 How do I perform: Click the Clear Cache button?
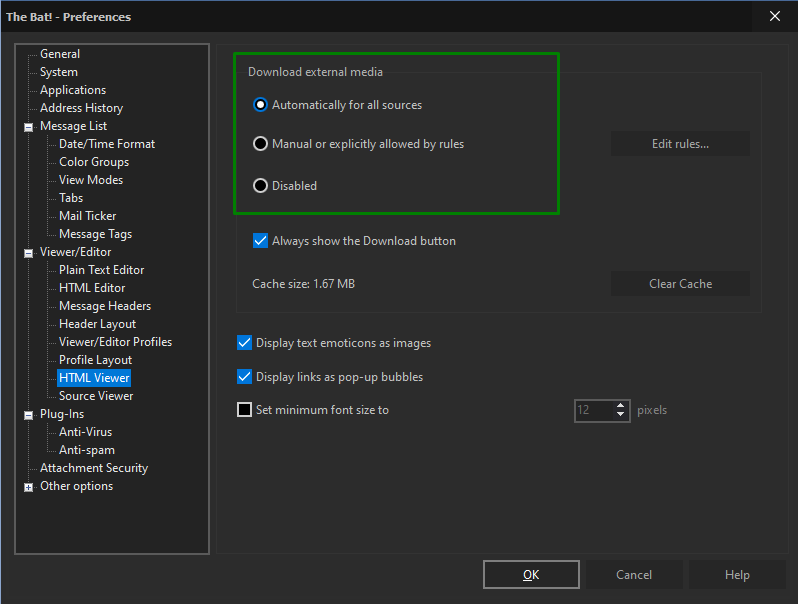(x=680, y=284)
